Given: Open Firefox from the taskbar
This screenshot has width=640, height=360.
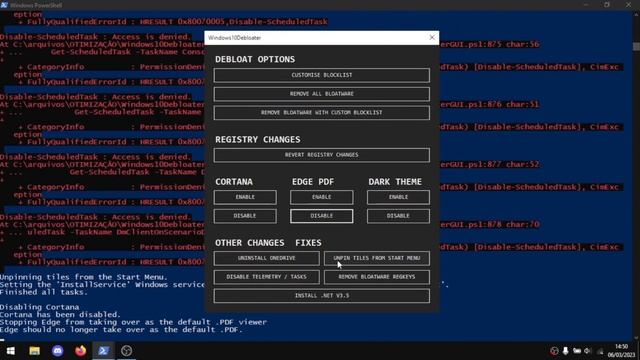Looking at the screenshot, I should coord(80,351).
